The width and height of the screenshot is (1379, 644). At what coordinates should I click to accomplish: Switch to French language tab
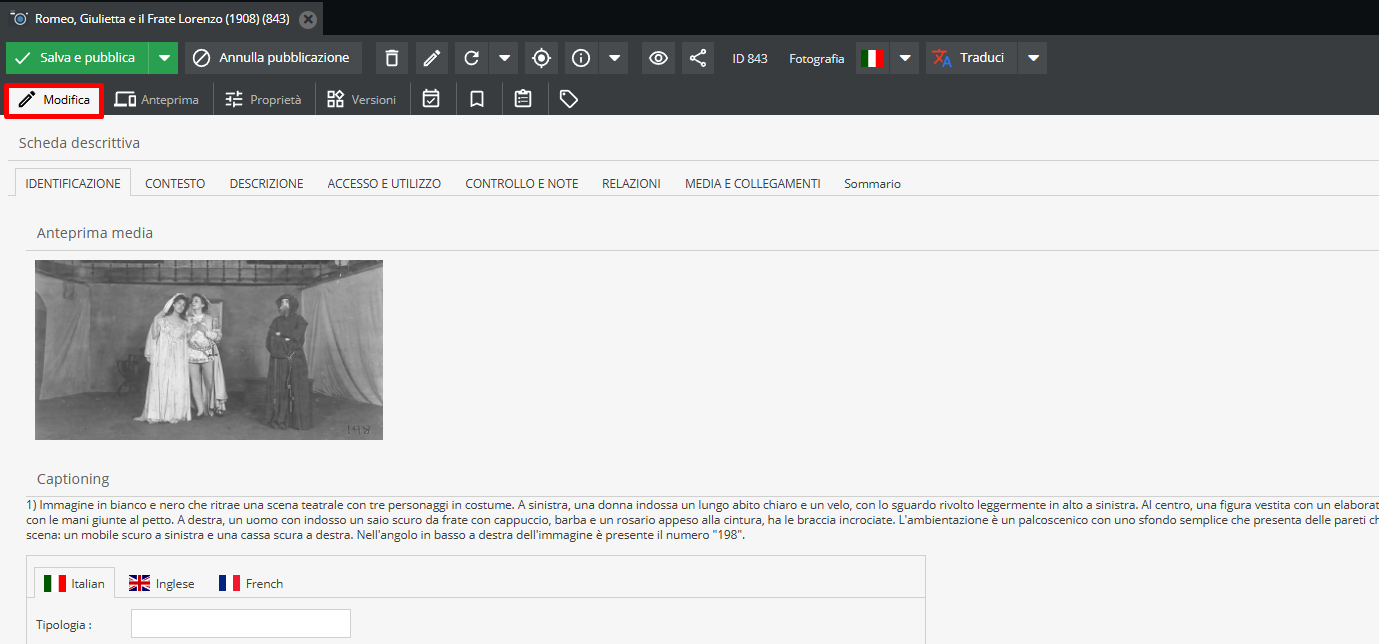[251, 583]
